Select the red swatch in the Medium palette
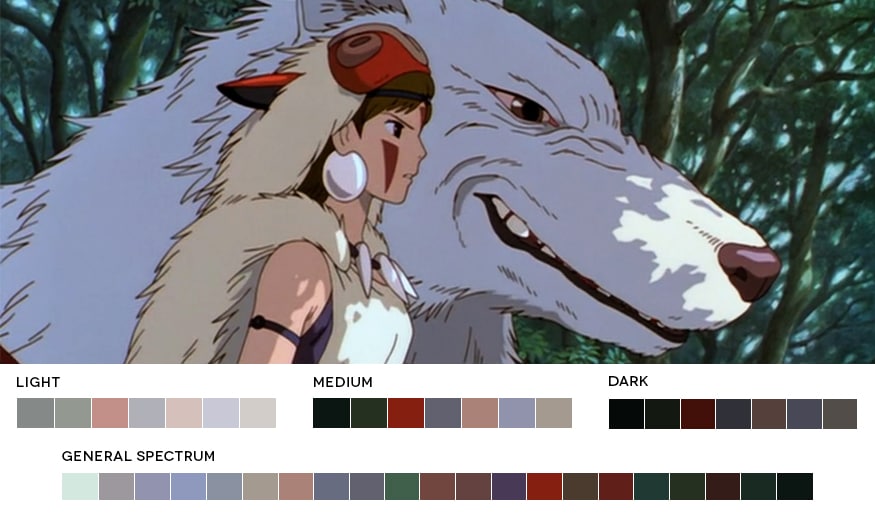Screen dimensions: 875x528 pyautogui.click(x=406, y=413)
